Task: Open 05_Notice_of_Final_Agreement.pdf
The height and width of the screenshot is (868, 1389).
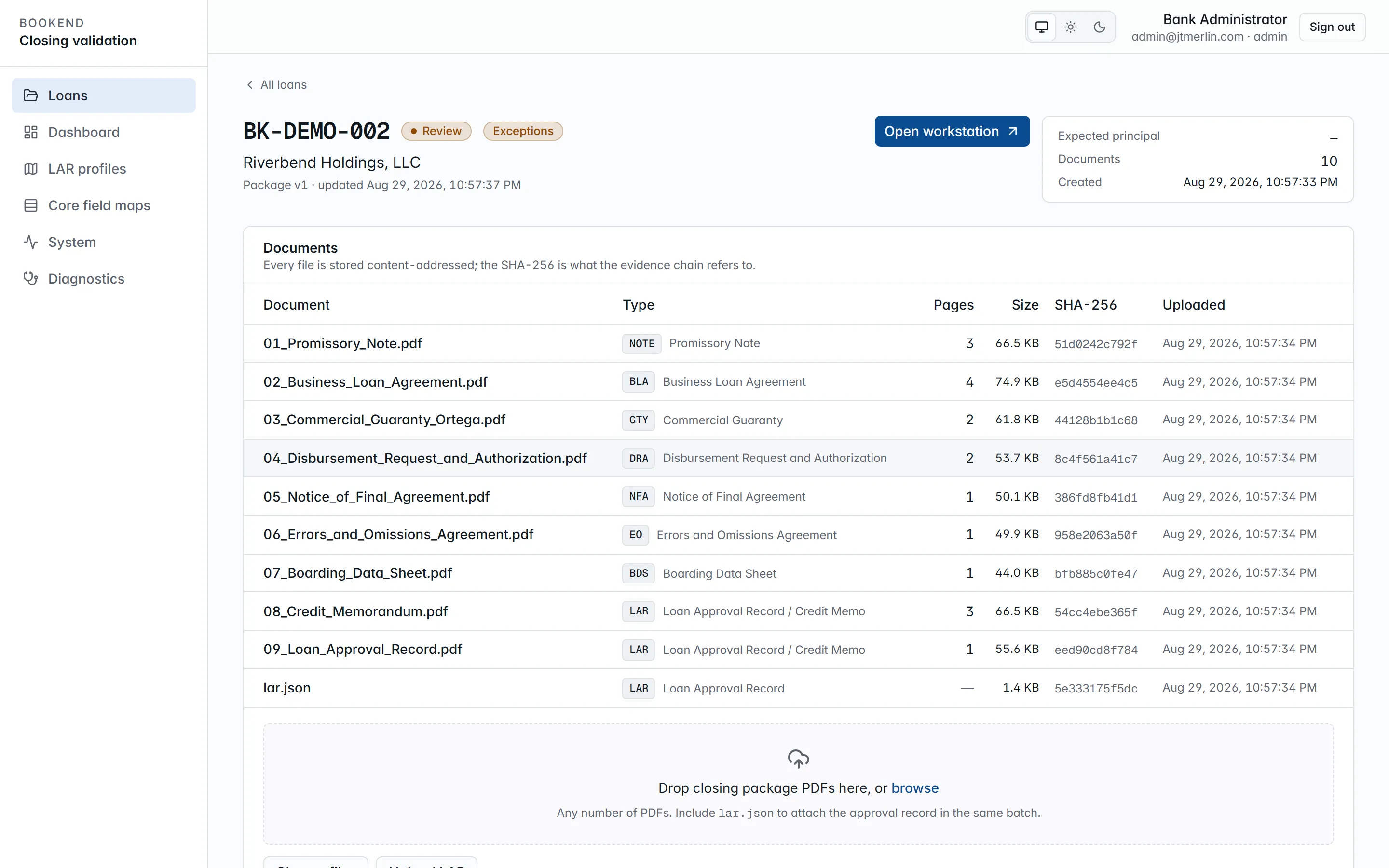Action: [x=377, y=497]
